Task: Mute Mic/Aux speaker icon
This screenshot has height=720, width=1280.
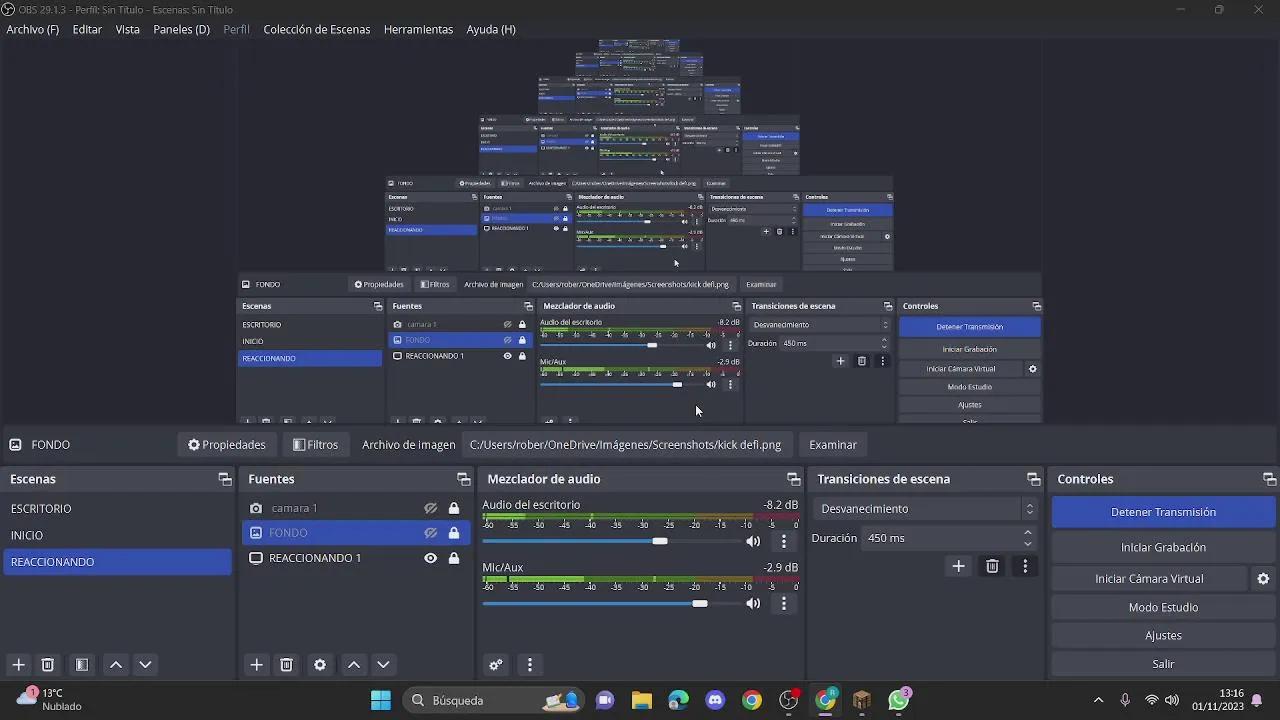Action: pyautogui.click(x=753, y=603)
